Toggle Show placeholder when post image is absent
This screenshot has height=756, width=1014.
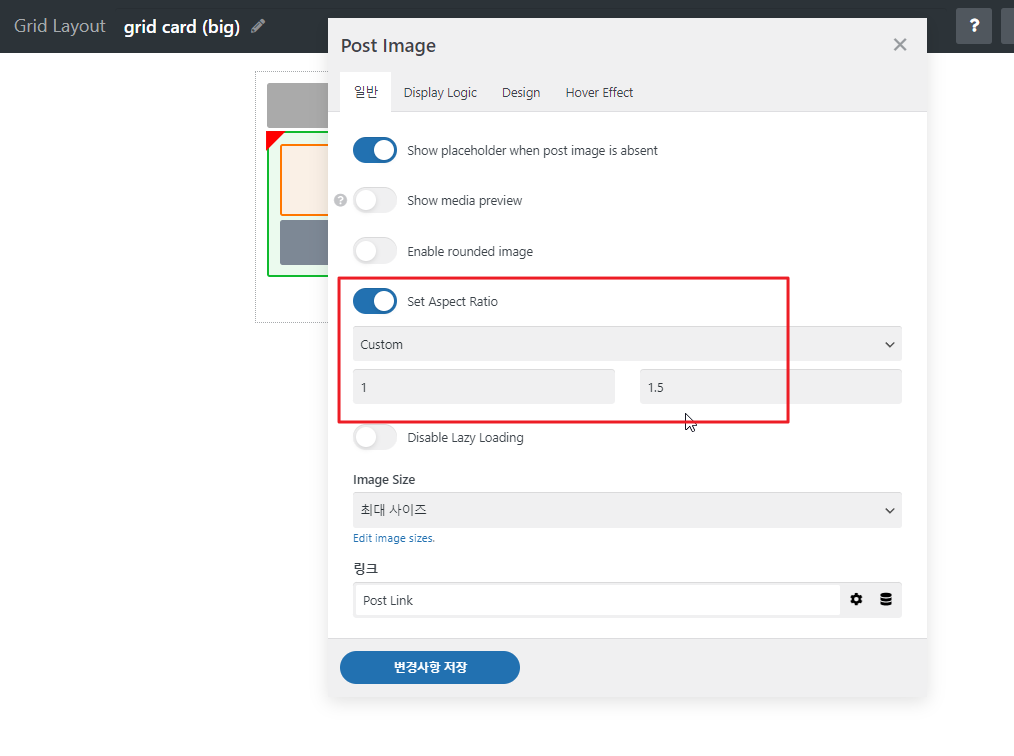click(374, 150)
